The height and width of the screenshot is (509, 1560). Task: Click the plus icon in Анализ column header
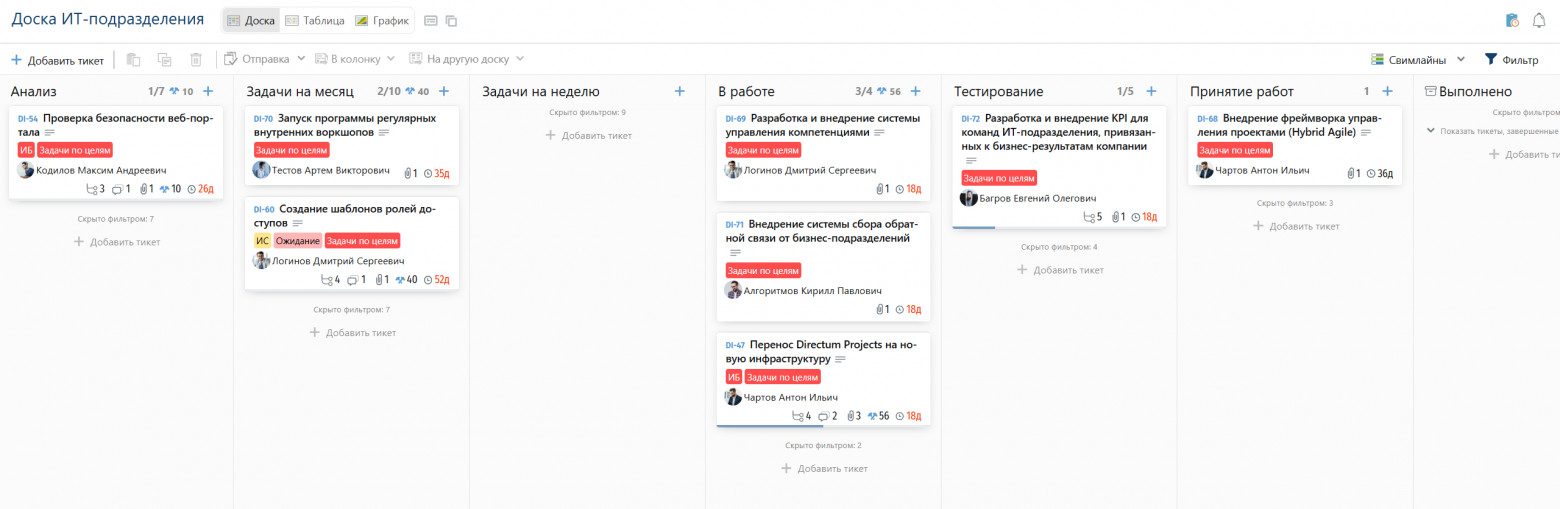tap(208, 91)
